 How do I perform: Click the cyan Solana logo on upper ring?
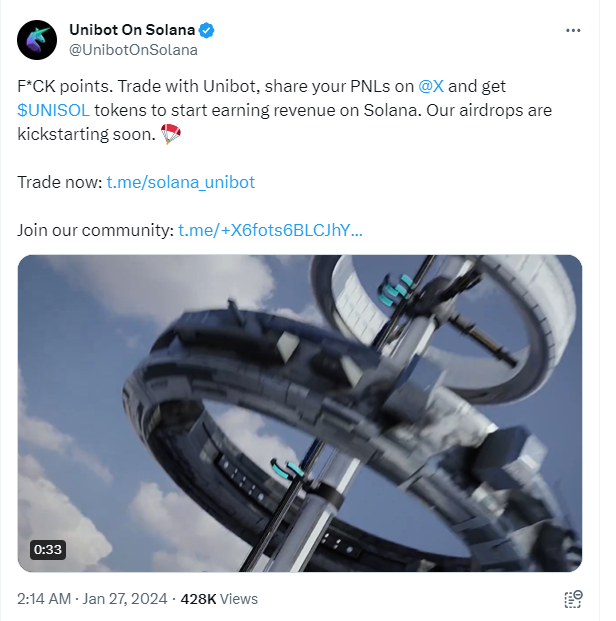(397, 290)
